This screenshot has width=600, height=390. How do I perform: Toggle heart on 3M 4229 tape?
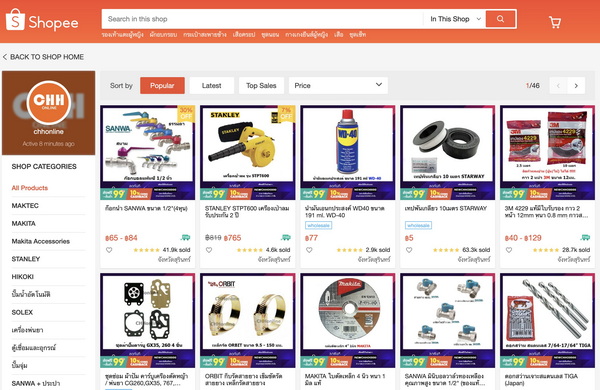tap(509, 250)
